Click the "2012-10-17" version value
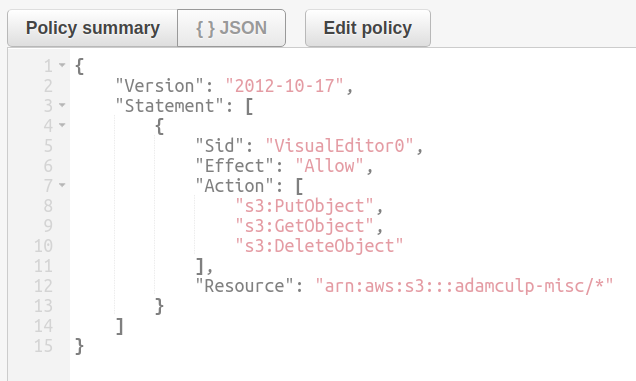636x381 pixels. [285, 86]
